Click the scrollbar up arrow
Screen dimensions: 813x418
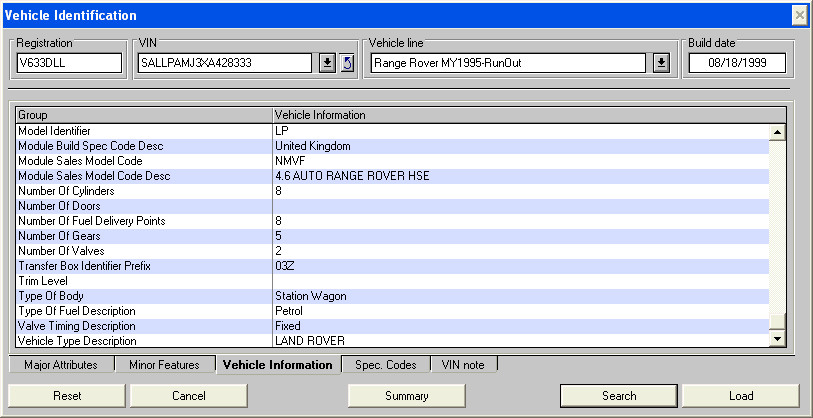[x=777, y=132]
